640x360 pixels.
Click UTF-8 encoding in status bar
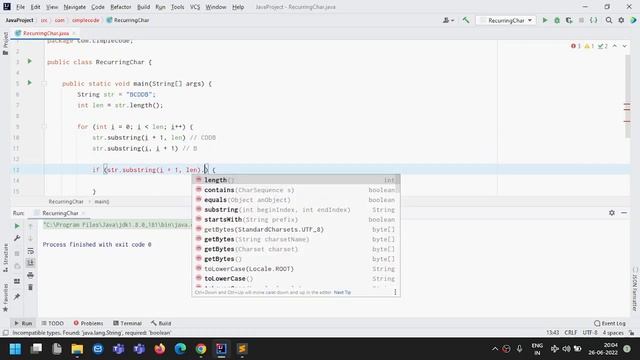click(589, 333)
